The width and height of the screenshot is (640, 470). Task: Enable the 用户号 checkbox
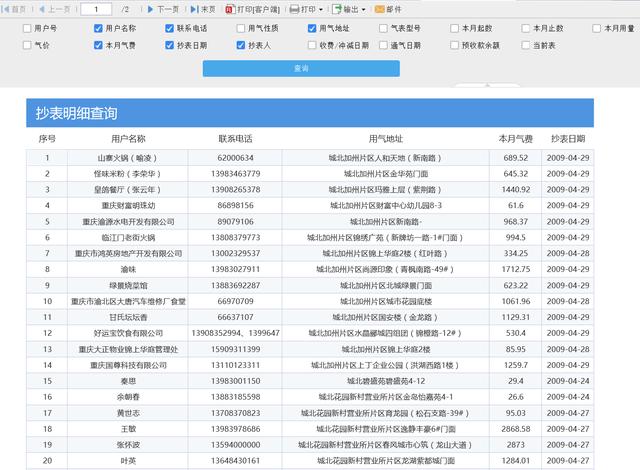click(27, 28)
